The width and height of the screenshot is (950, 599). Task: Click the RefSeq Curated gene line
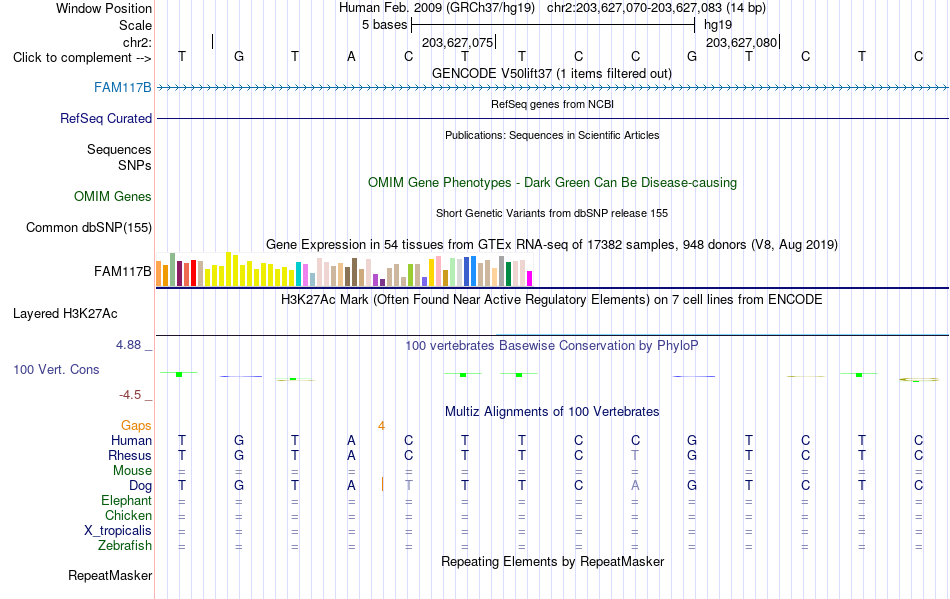point(553,119)
